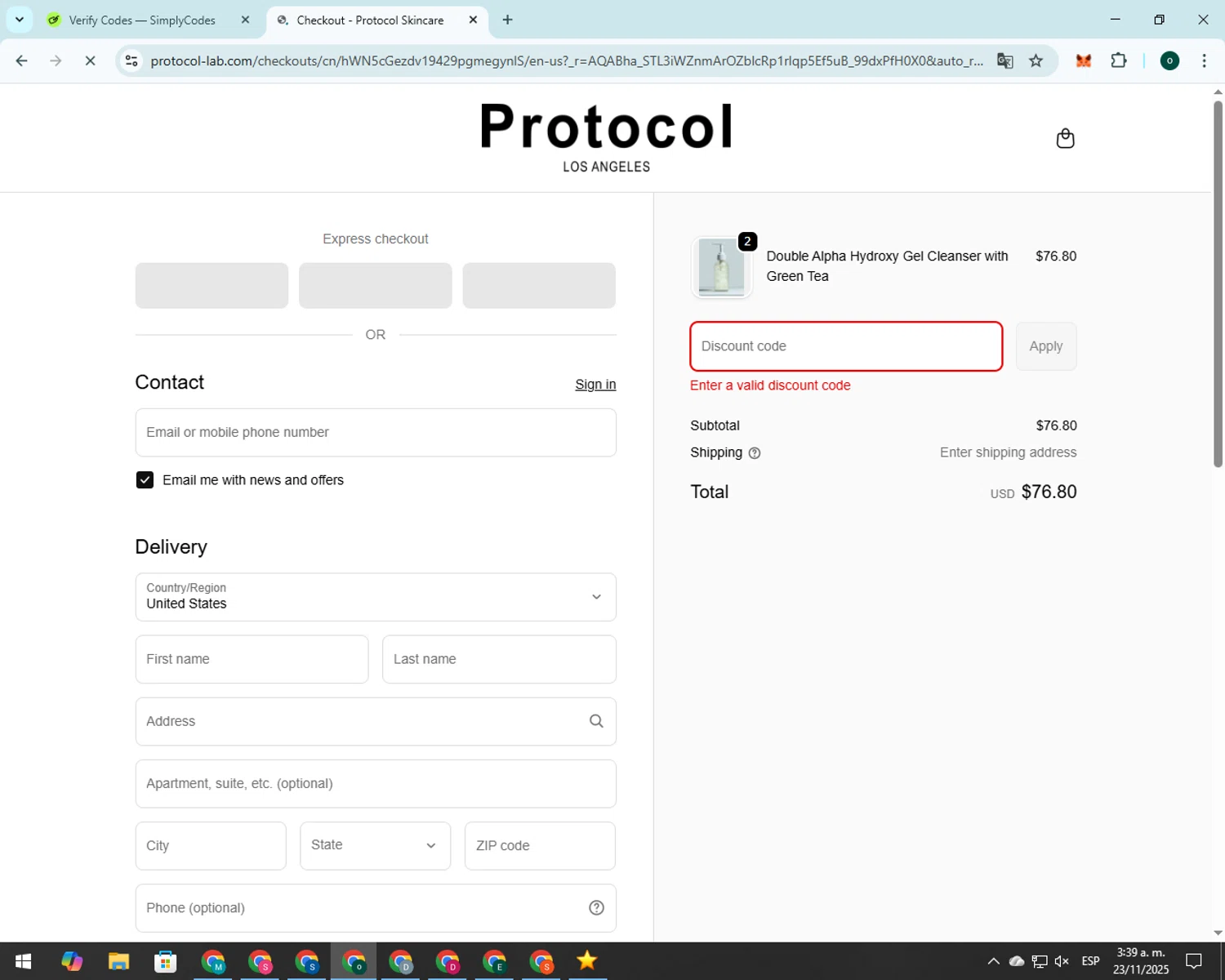This screenshot has height=980, width=1225.
Task: Bookmark this page with the star icon
Action: coord(1036,60)
